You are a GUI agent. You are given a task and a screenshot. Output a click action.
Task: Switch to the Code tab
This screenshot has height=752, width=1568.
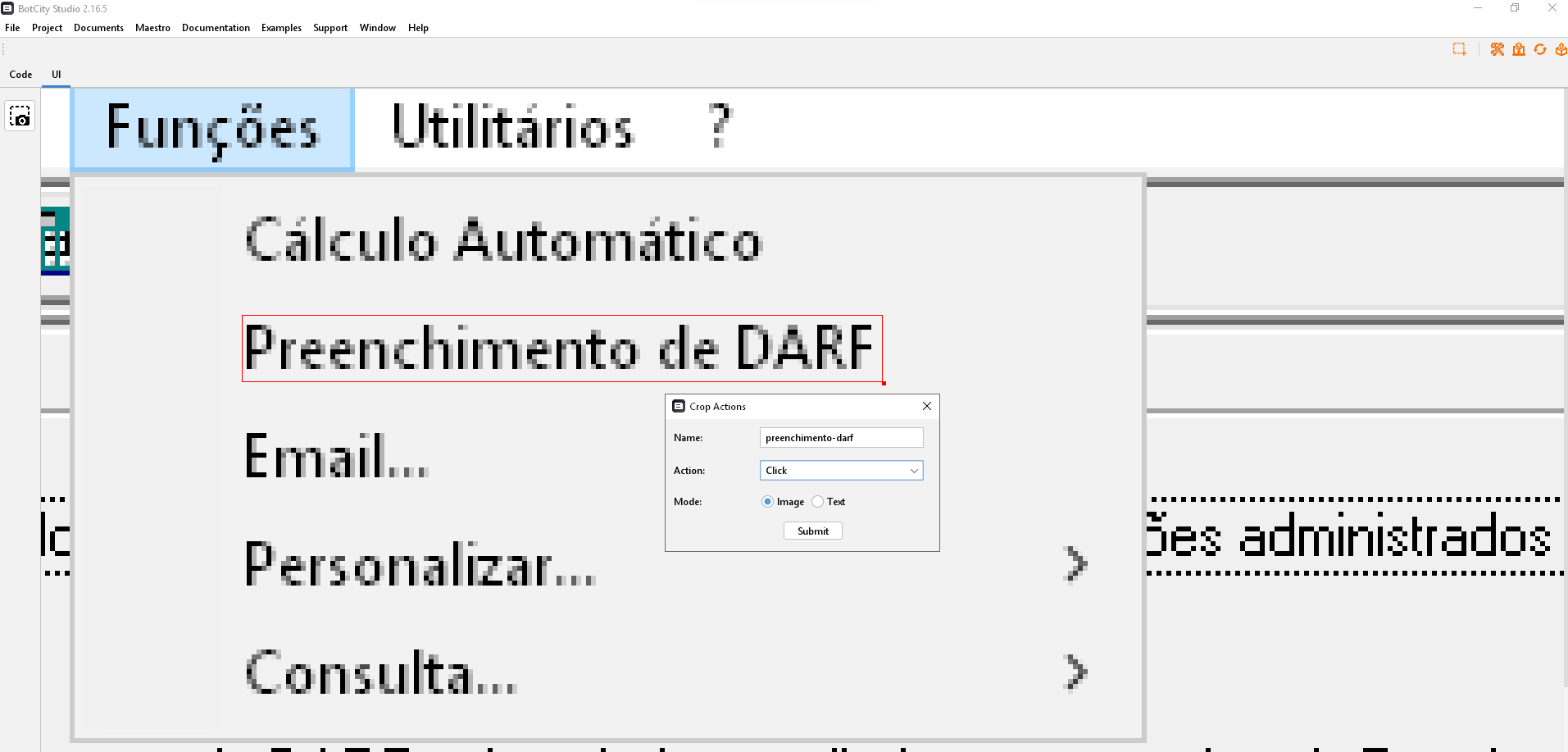(x=20, y=74)
